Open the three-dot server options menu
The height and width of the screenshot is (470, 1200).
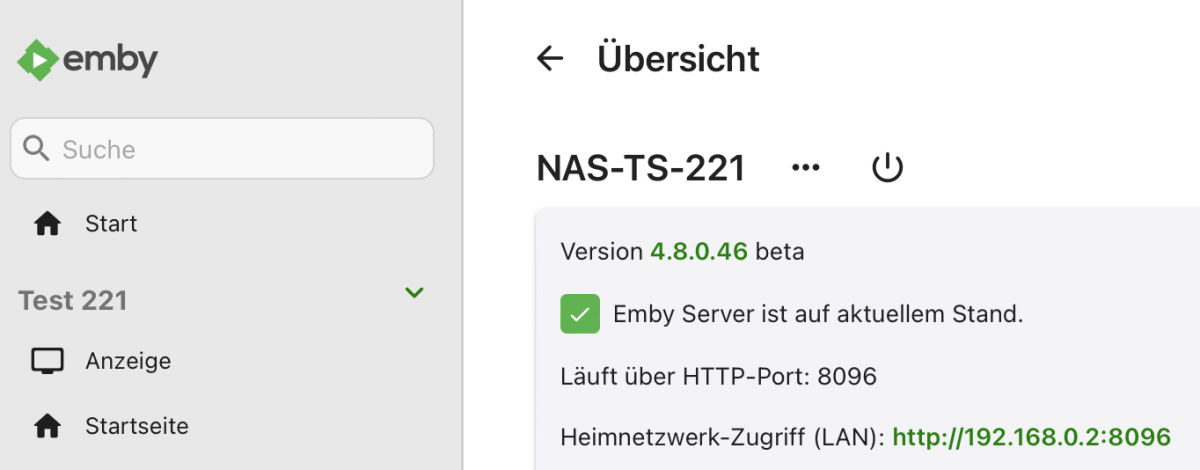click(805, 168)
